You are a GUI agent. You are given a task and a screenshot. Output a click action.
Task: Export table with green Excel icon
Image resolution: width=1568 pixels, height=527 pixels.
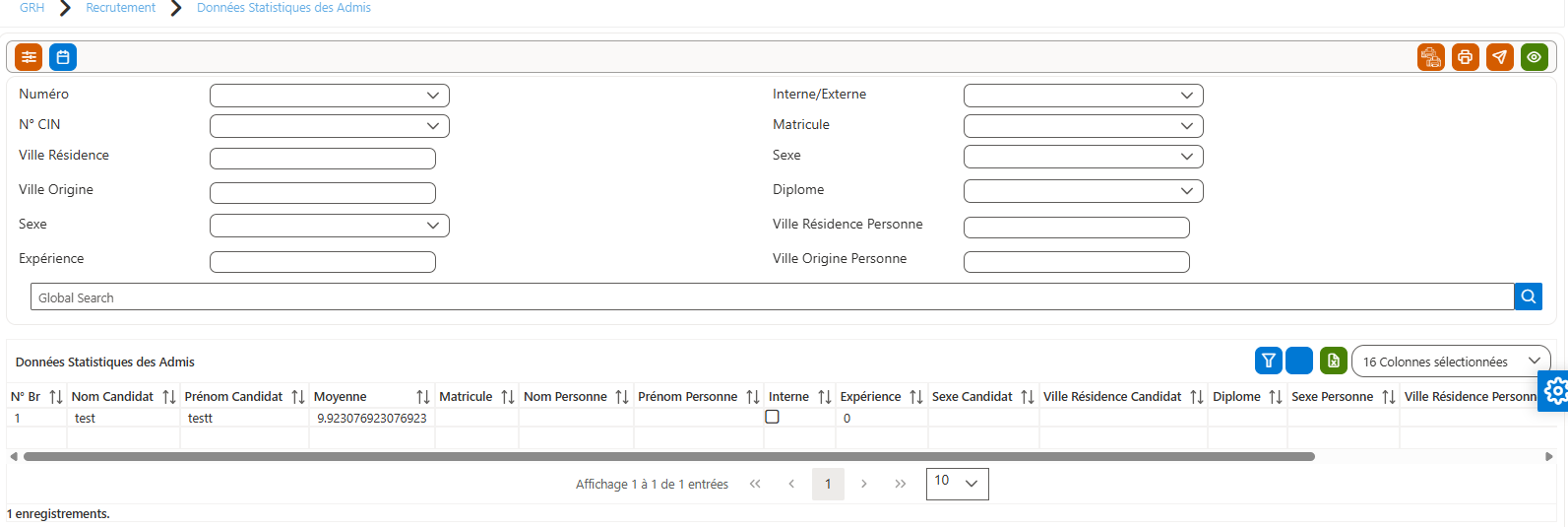1334,361
